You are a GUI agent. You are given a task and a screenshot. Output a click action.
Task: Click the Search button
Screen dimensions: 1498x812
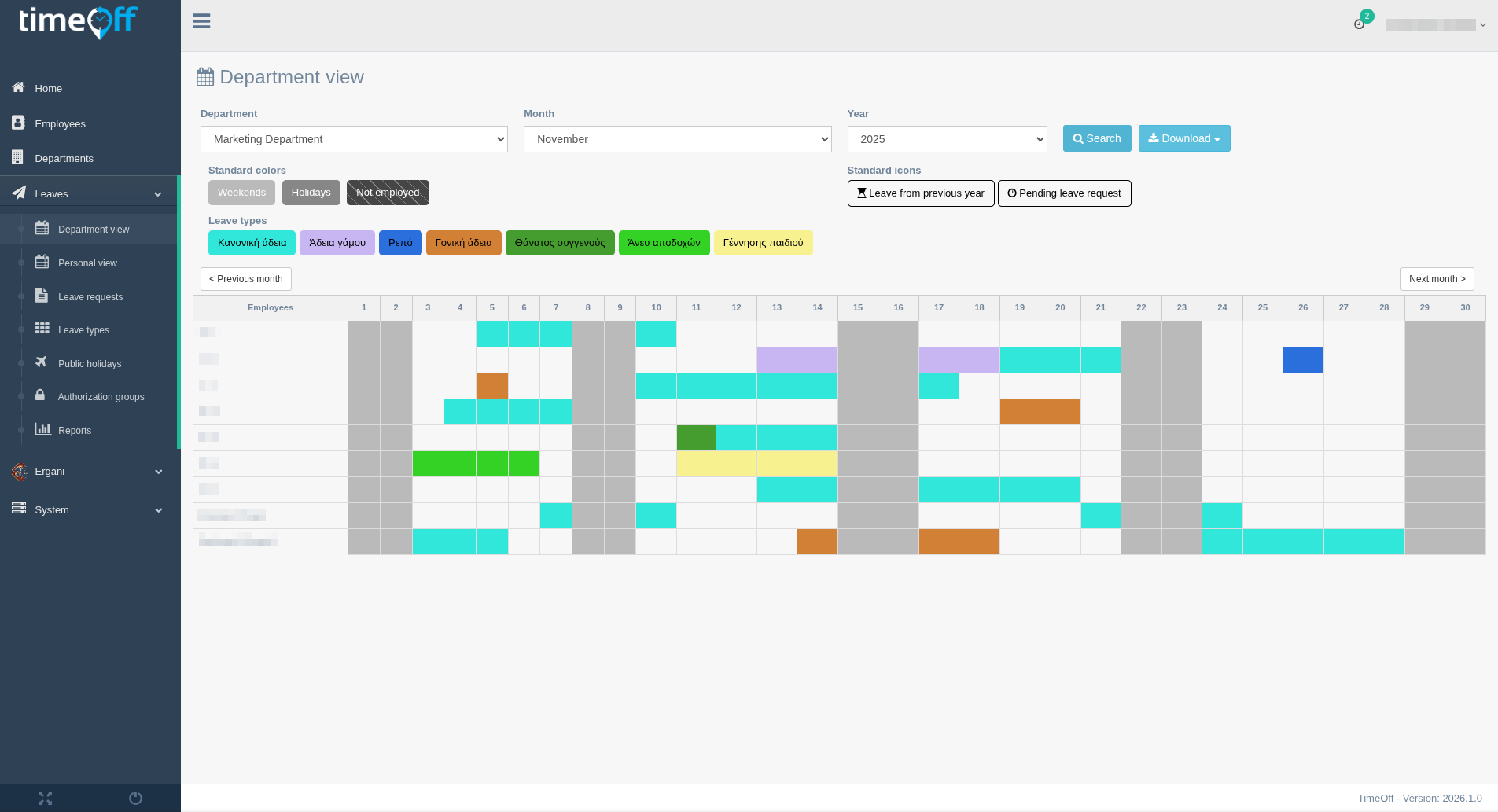(1097, 138)
